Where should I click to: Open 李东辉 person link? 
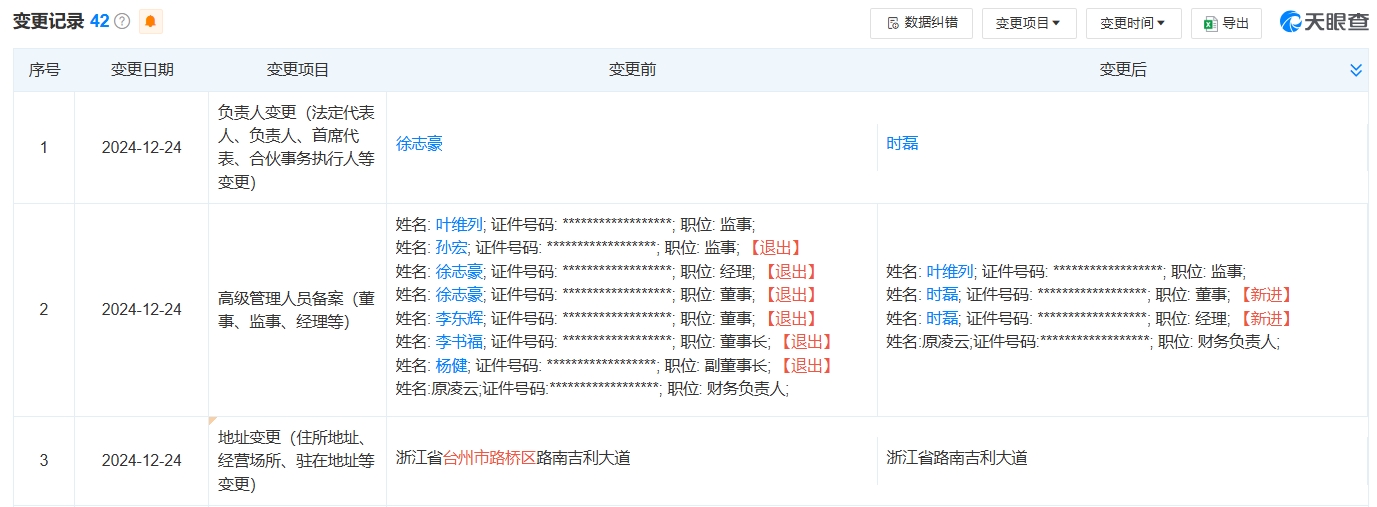[x=459, y=318]
